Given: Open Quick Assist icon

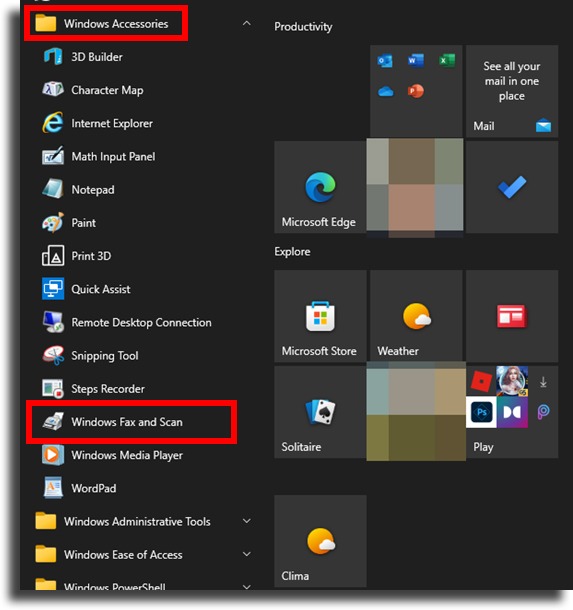Looking at the screenshot, I should coord(53,289).
